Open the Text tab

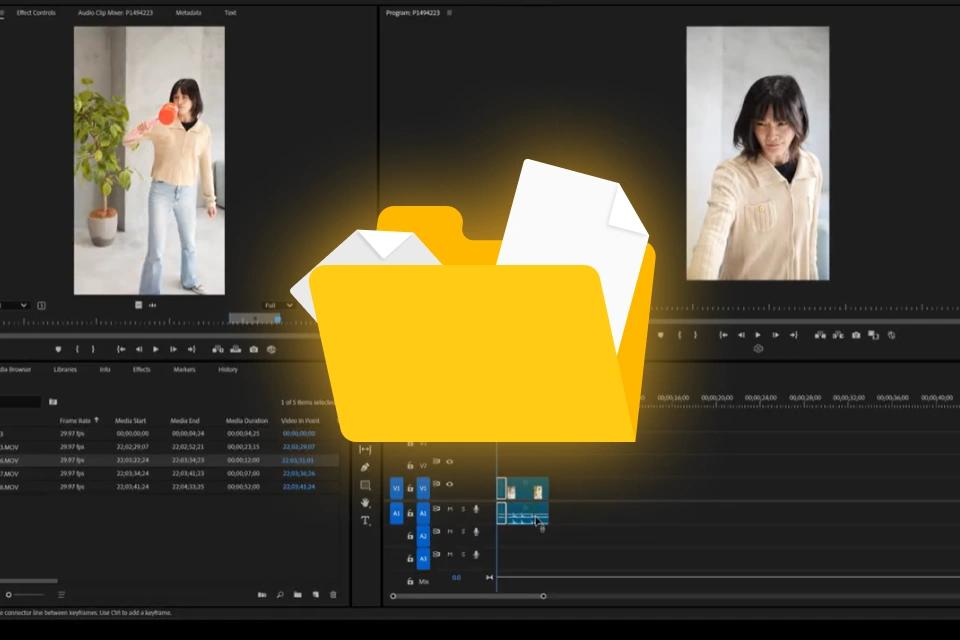click(230, 12)
